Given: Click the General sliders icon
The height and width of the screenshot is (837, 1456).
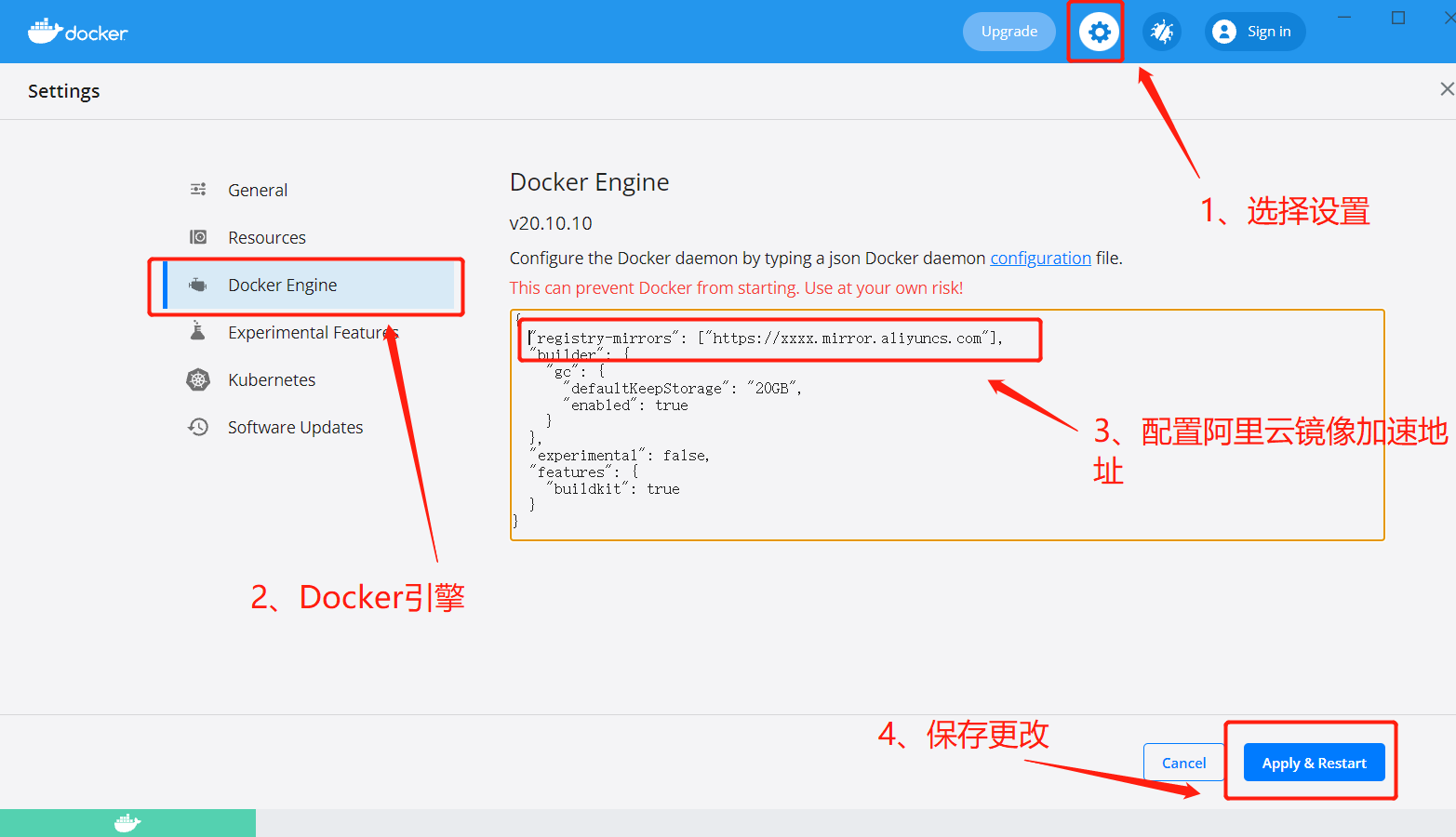Looking at the screenshot, I should (x=198, y=190).
